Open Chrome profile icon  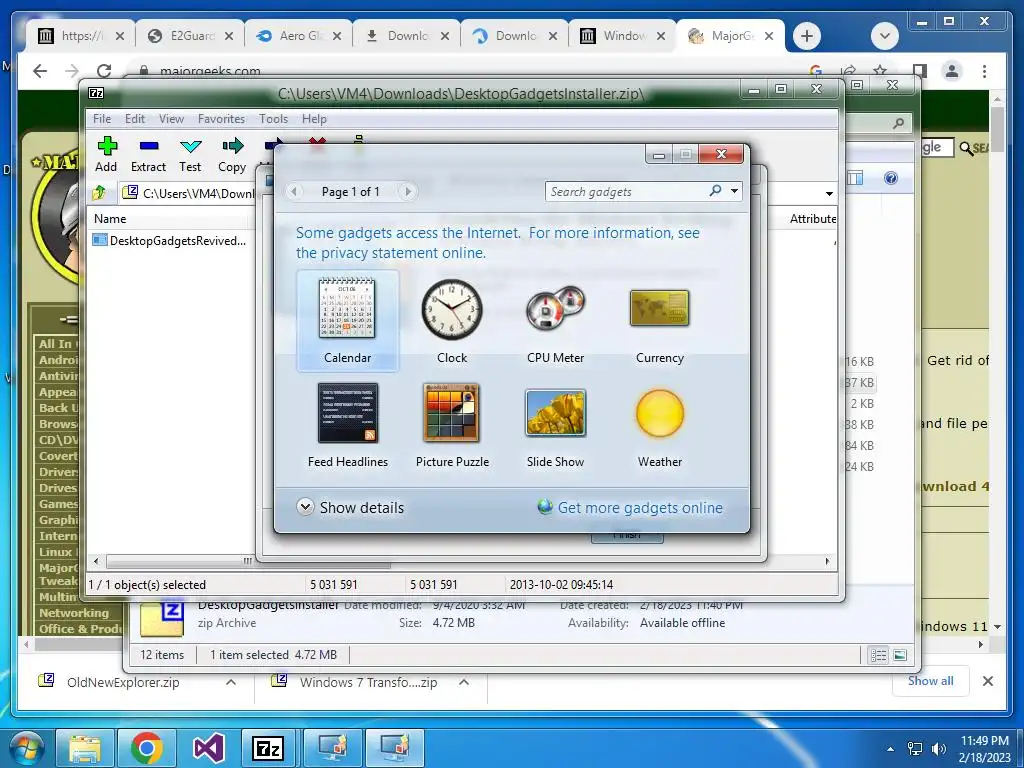[x=952, y=71]
